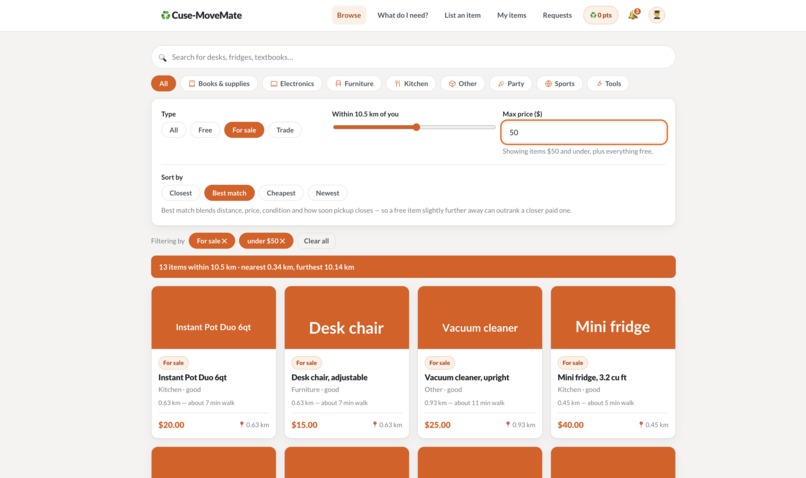This screenshot has height=478, width=806.
Task: Click the search magnifier icon
Action: [162, 58]
